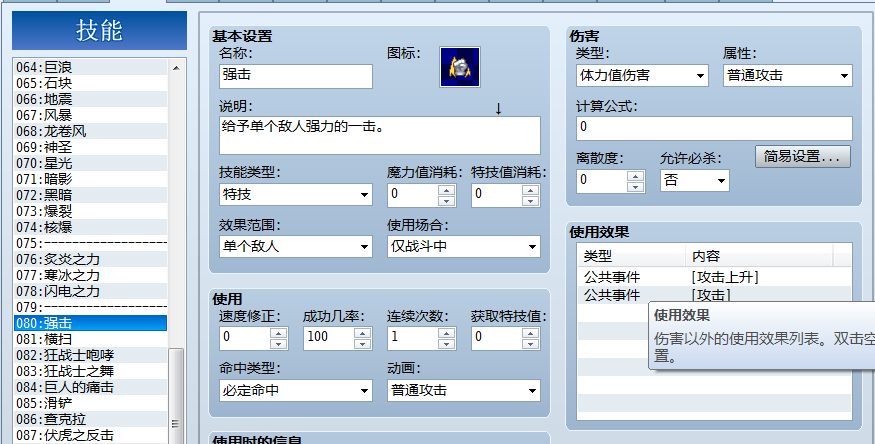Decrease 速度修正 with the down arrow
Screen dimensions: 875x444
[278, 343]
